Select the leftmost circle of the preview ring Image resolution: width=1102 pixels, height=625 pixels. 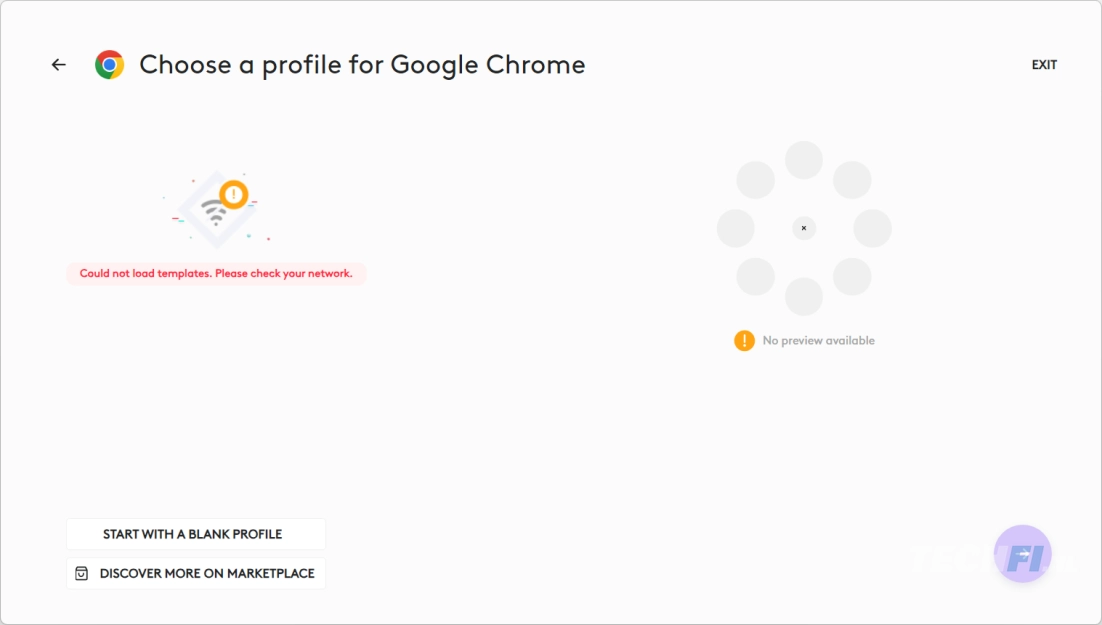tap(735, 228)
